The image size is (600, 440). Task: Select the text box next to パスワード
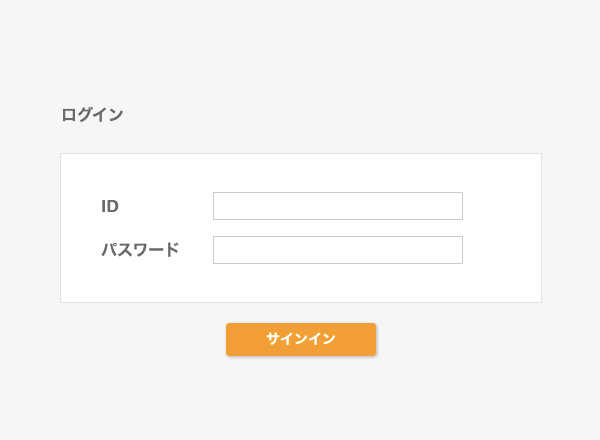[x=337, y=250]
